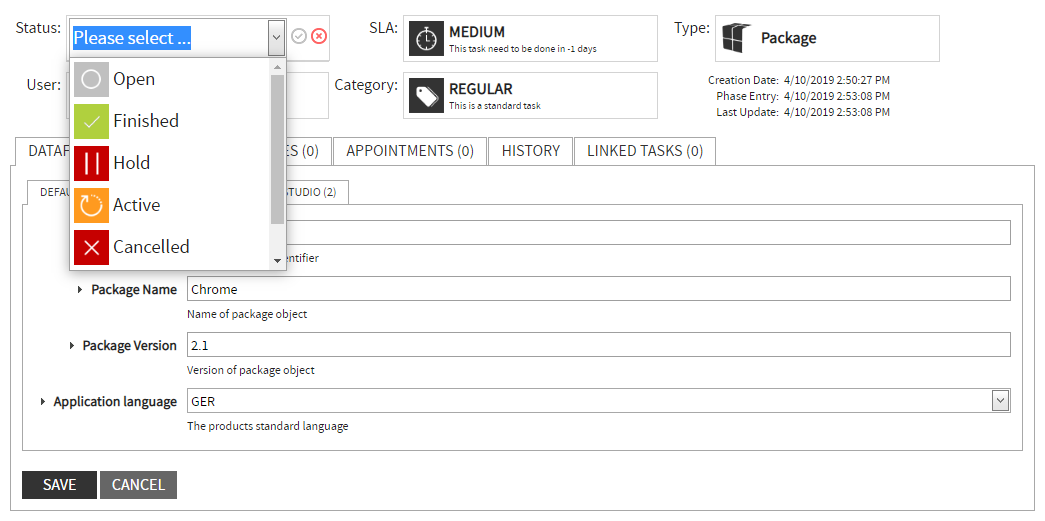Click 'The products standard language' hint
This screenshot has width=1045, height=521.
pyautogui.click(x=268, y=426)
